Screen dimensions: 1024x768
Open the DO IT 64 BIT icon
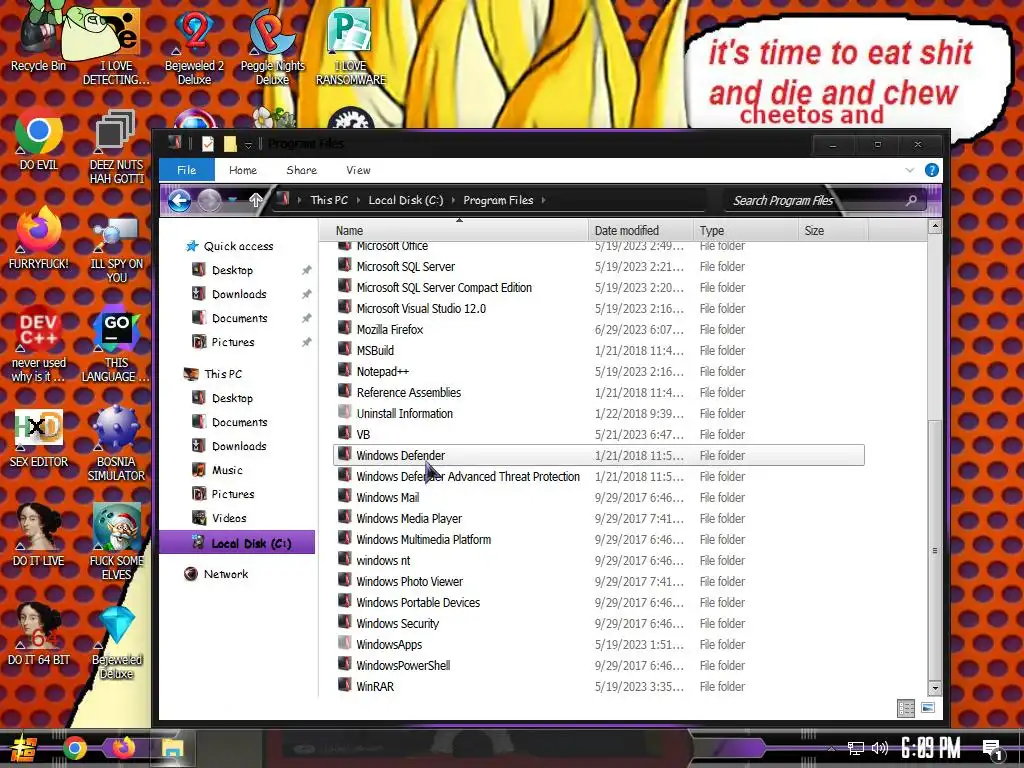pos(38,633)
